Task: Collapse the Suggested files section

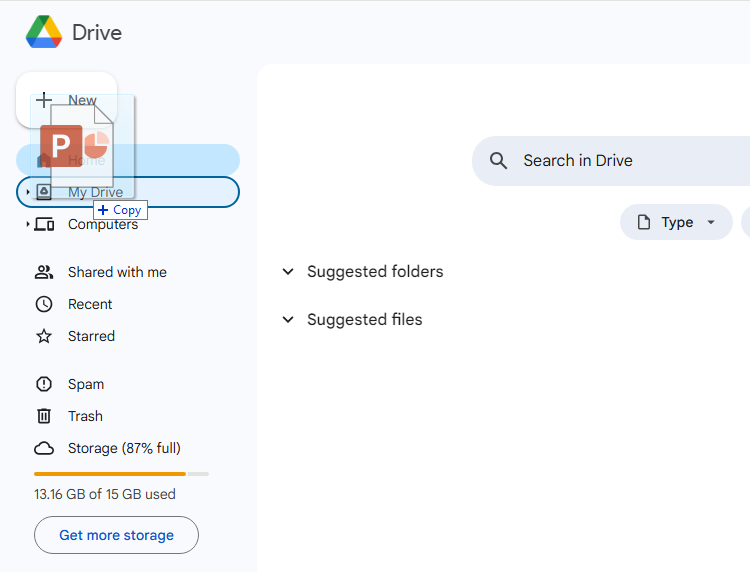Action: (288, 319)
